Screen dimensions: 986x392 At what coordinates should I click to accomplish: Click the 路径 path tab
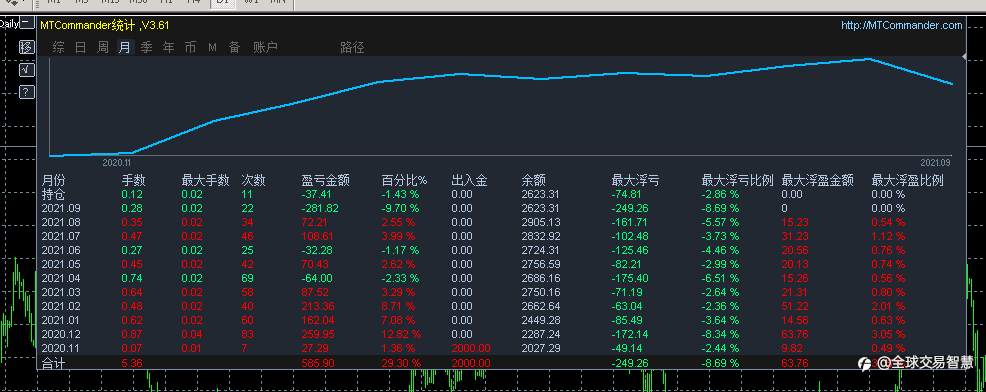click(352, 47)
